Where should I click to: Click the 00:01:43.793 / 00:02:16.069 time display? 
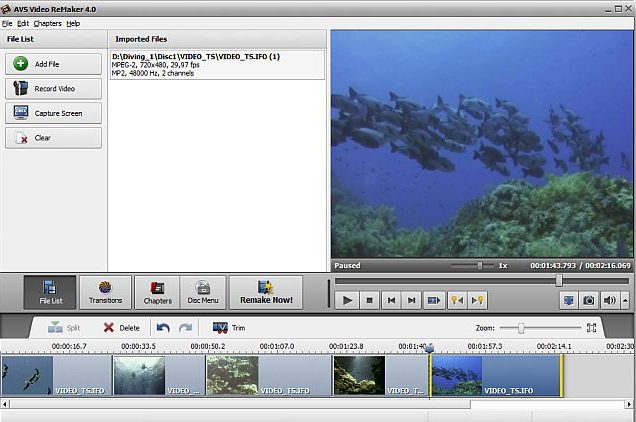580,265
